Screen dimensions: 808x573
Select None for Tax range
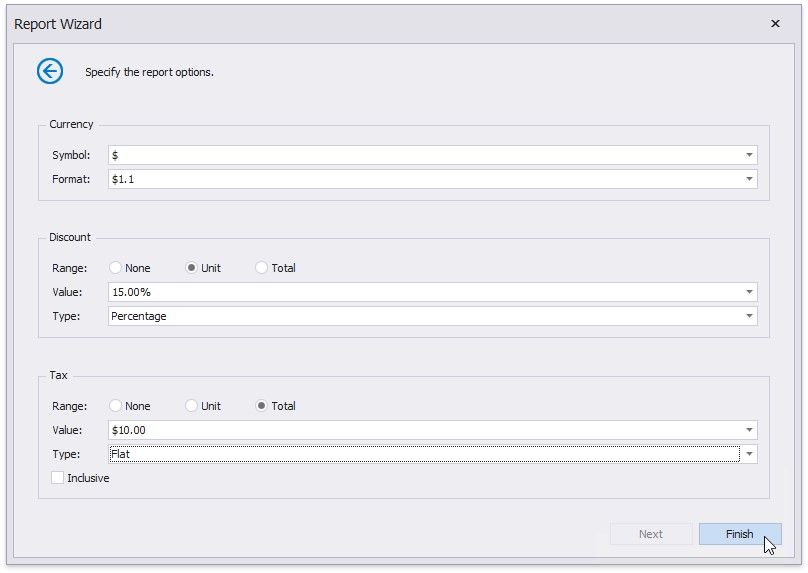pos(116,406)
